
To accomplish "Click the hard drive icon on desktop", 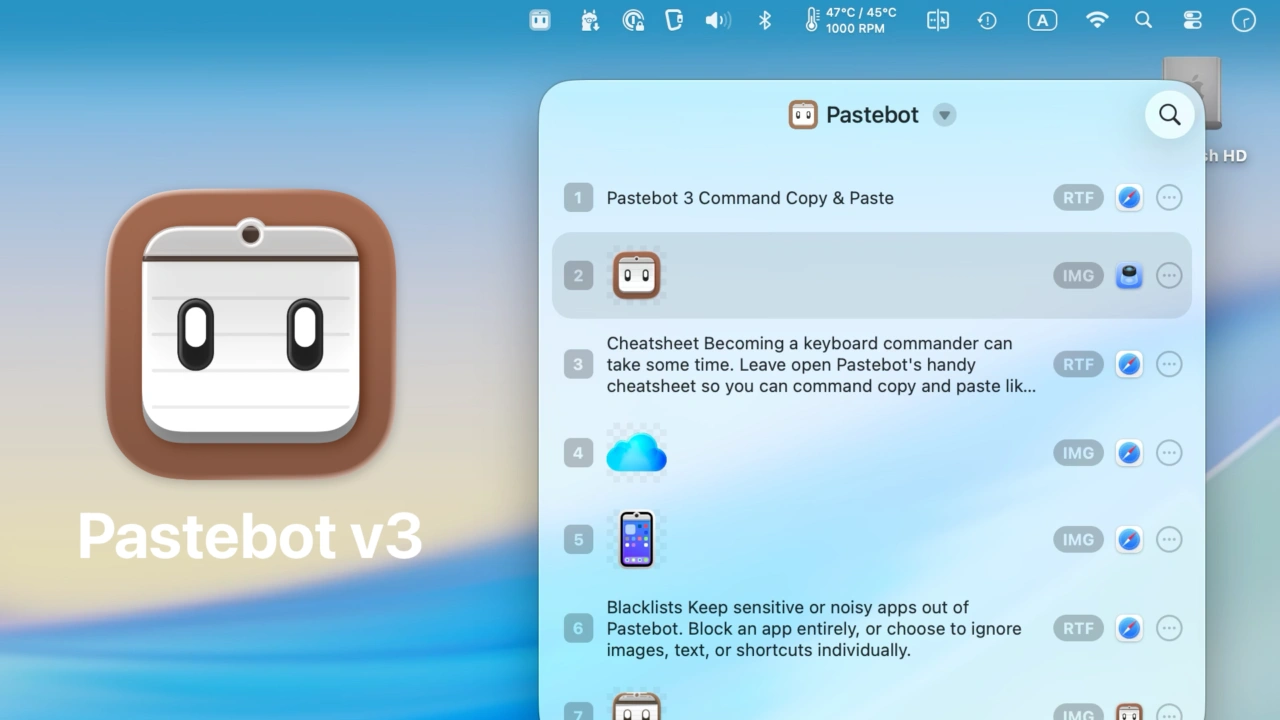I will 1192,92.
